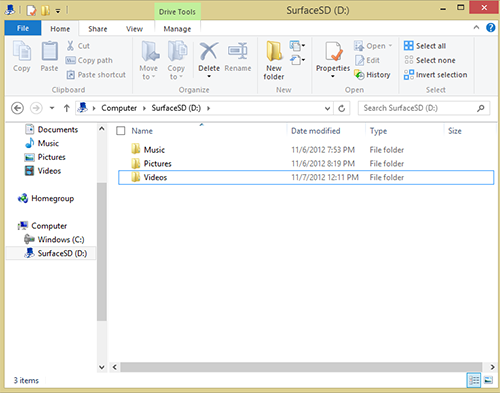
Task: Customize Quick Access Toolbar dropdown
Action: (x=58, y=11)
